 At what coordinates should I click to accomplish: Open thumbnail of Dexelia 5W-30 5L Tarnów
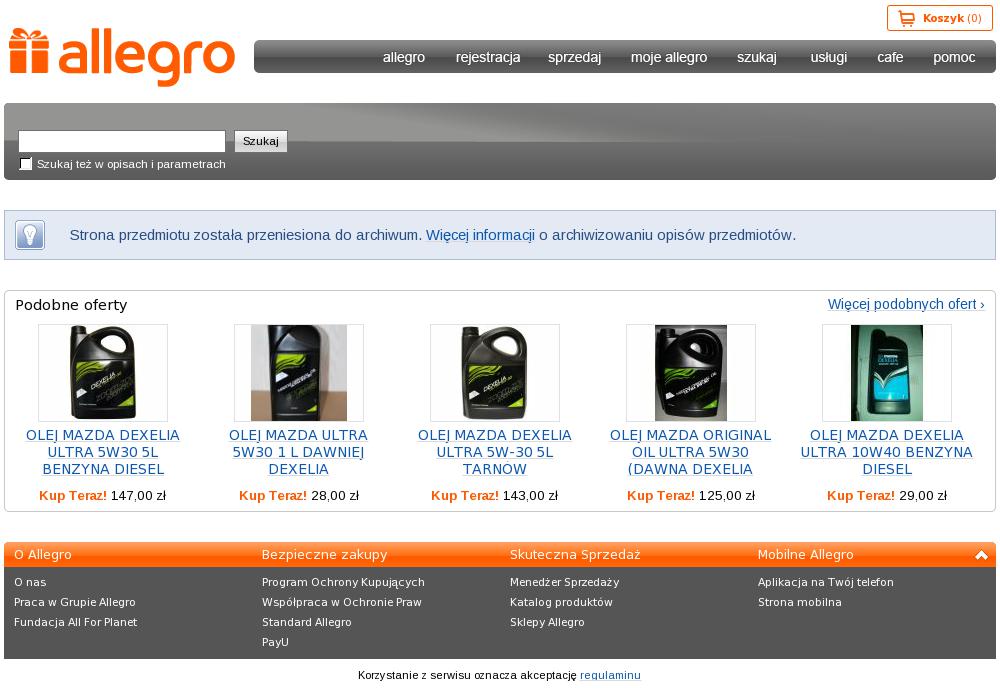click(x=495, y=372)
